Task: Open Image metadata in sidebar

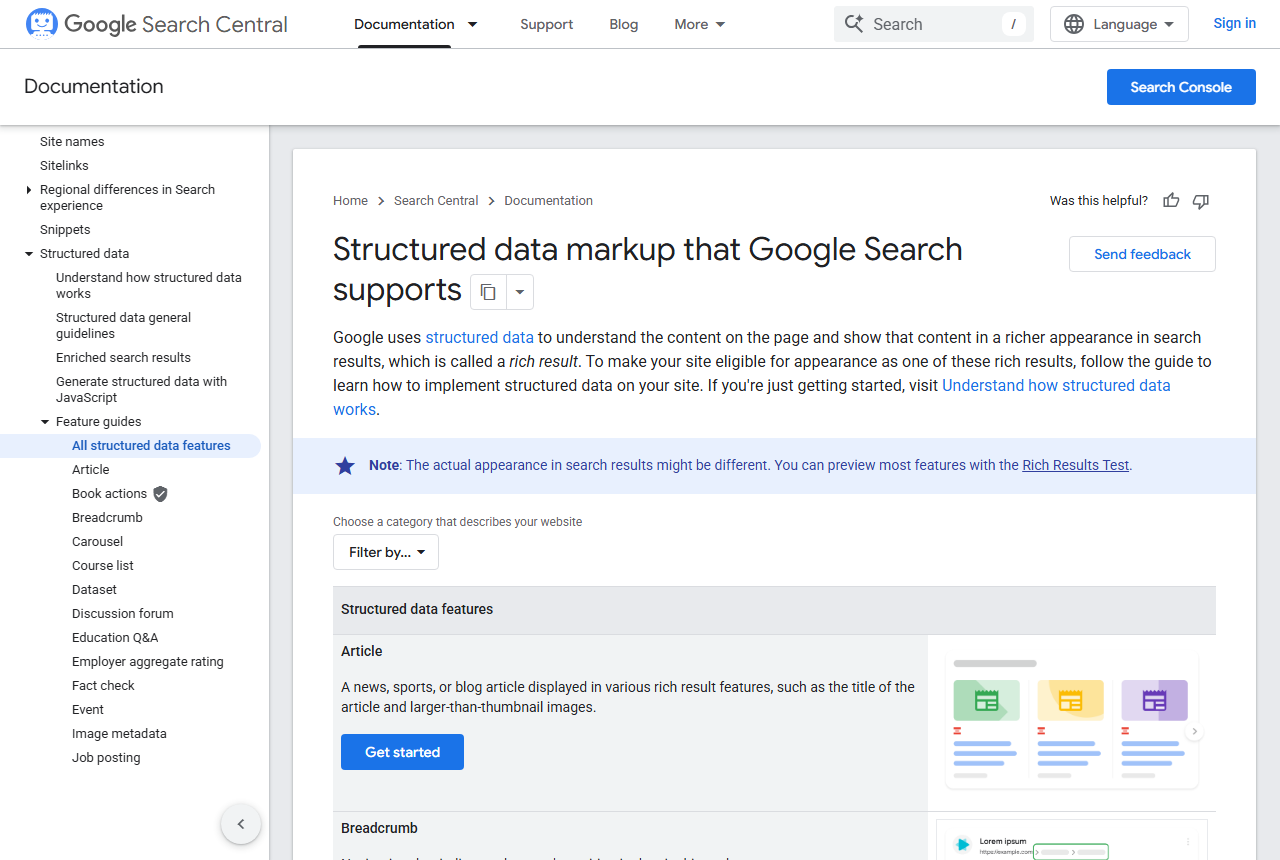Action: (x=119, y=734)
